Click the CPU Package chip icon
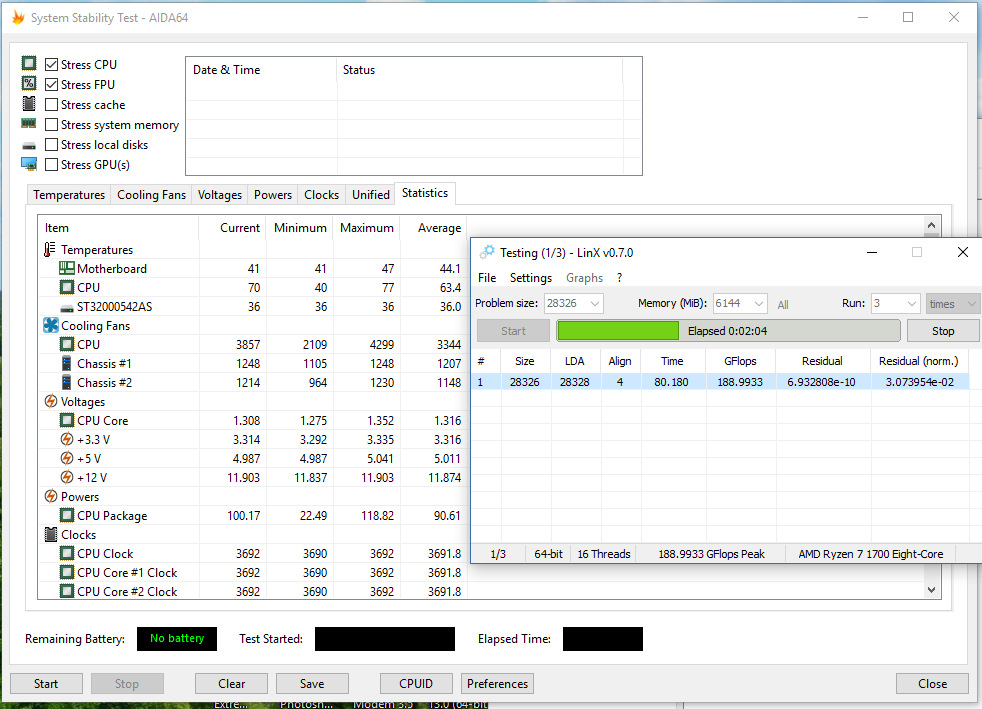This screenshot has width=982, height=709. pos(66,515)
